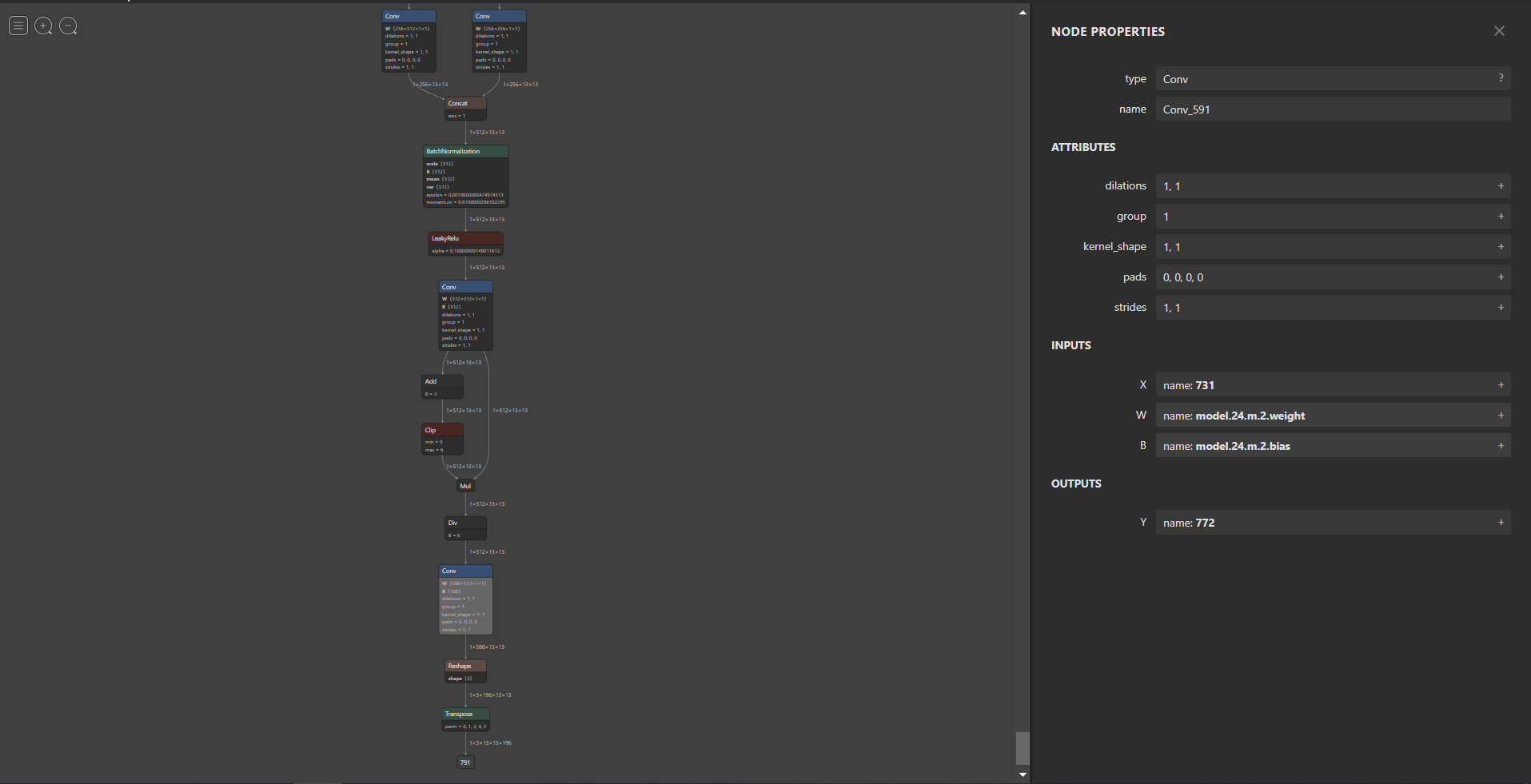Expand the pads attribute details
The height and width of the screenshot is (784, 1531).
coord(1501,277)
